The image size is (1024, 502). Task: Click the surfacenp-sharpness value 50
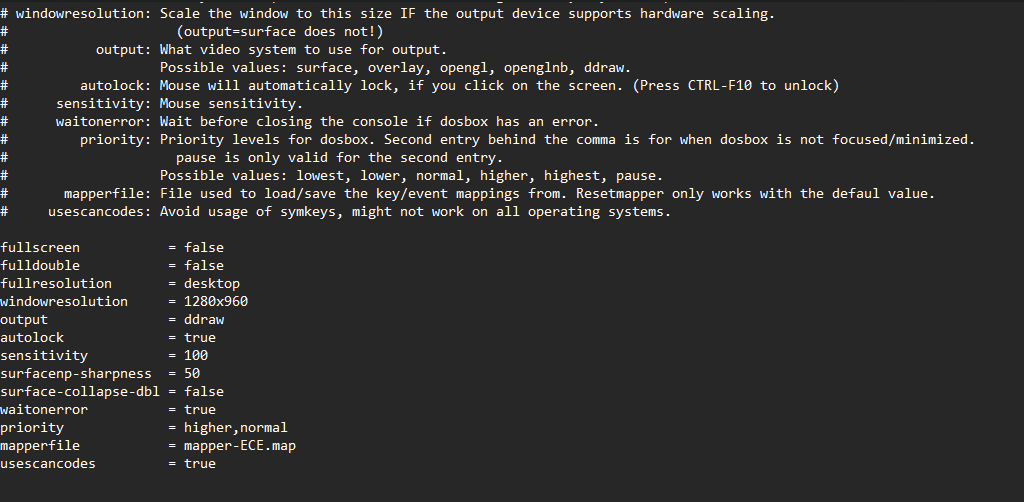coord(192,373)
